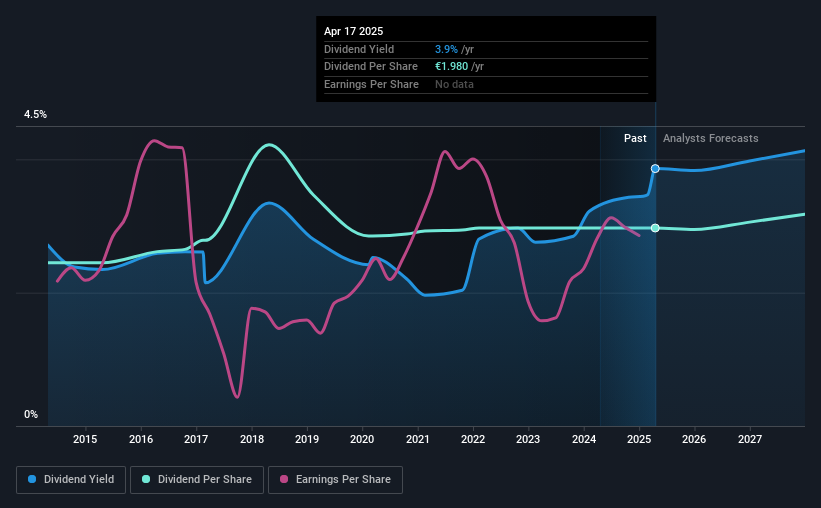This screenshot has width=821, height=508.
Task: Click the pink Earnings Per Share legend dot
Action: pyautogui.click(x=284, y=479)
